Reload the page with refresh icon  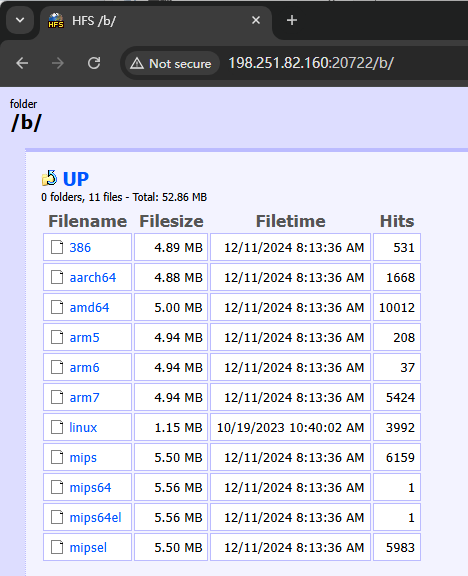94,63
